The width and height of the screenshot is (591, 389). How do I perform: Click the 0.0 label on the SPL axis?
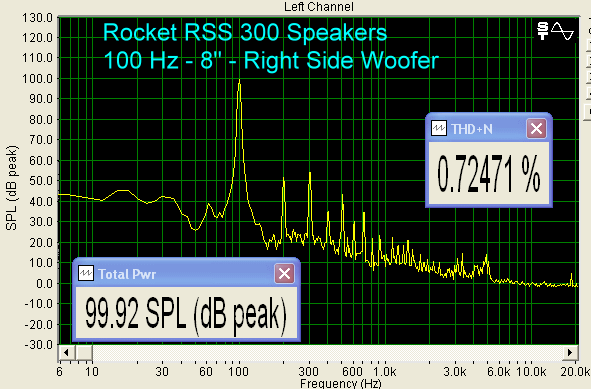(x=44, y=283)
